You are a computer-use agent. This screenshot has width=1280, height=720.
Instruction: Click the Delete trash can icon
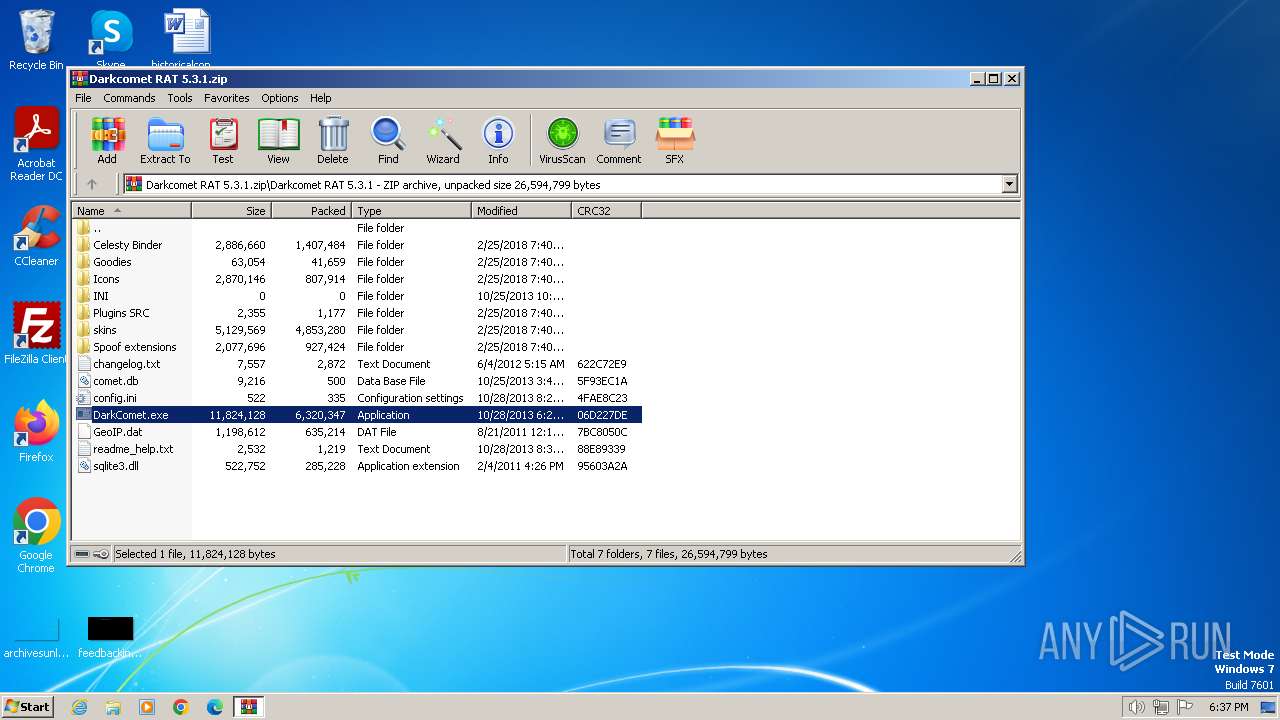pyautogui.click(x=333, y=140)
